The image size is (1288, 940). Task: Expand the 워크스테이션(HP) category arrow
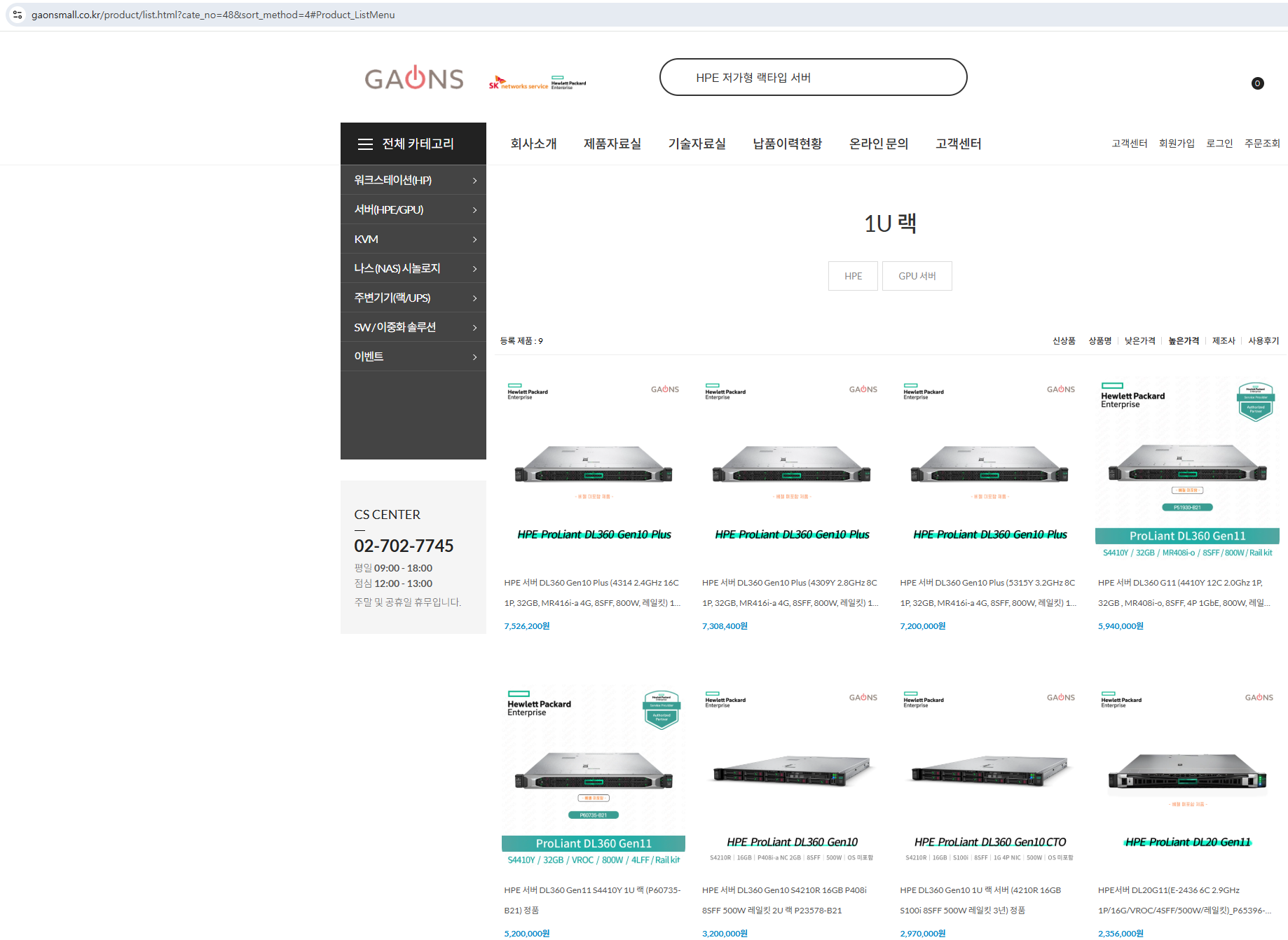pyautogui.click(x=474, y=181)
